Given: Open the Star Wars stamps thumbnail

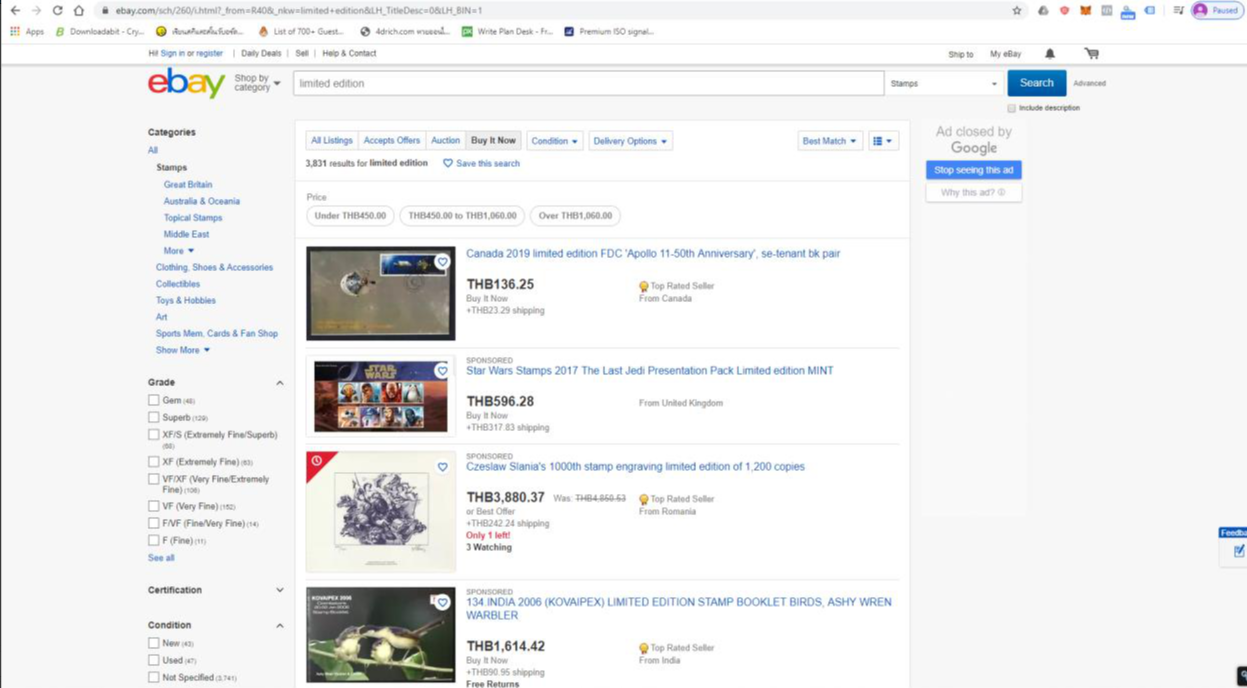Looking at the screenshot, I should click(x=381, y=397).
